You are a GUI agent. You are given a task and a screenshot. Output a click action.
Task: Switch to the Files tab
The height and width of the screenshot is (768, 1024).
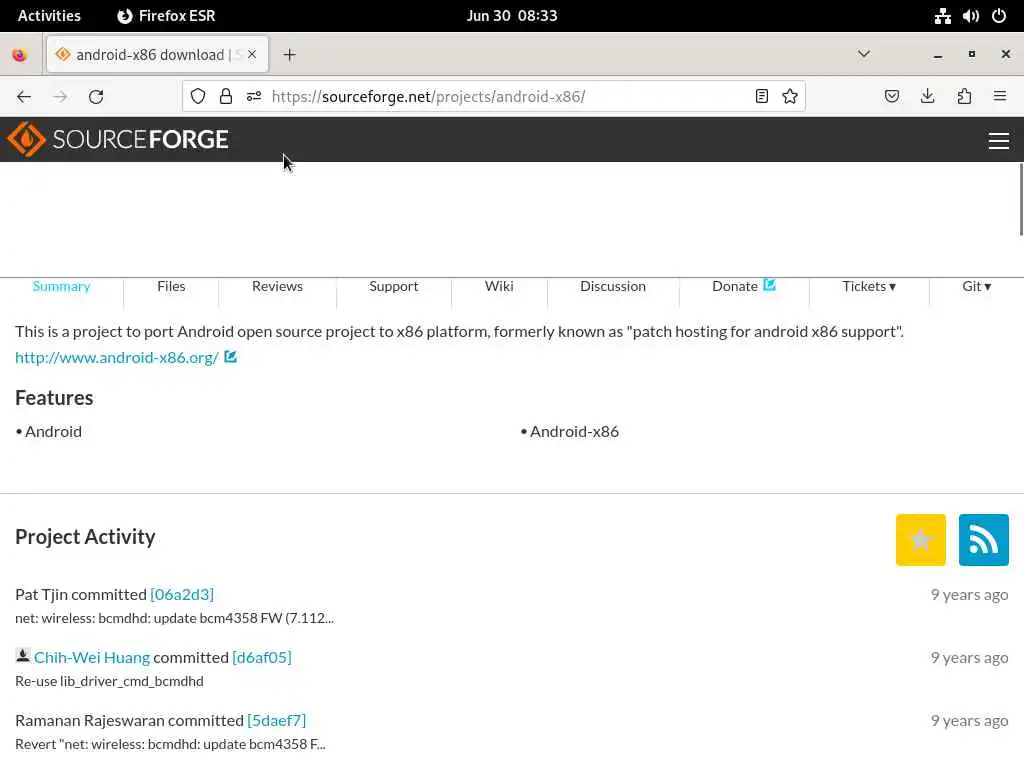click(171, 286)
